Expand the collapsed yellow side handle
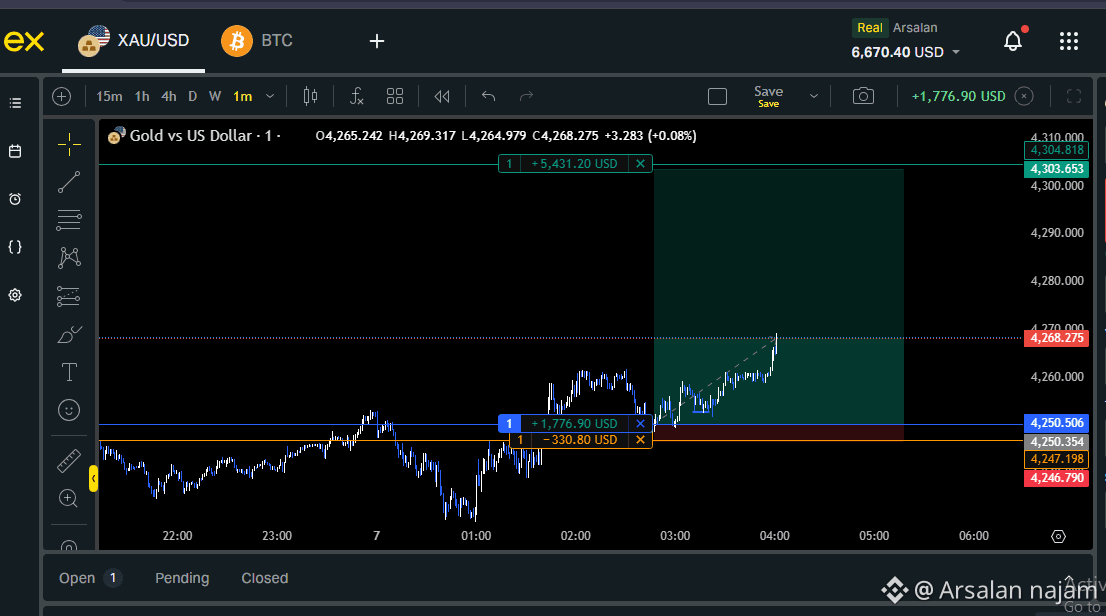Screen dimensions: 1106x616 click(x=93, y=479)
